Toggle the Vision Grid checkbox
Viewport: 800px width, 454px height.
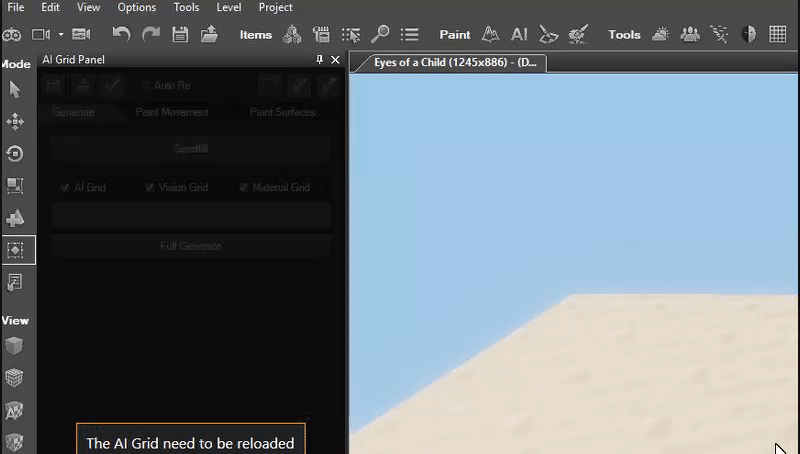click(149, 188)
